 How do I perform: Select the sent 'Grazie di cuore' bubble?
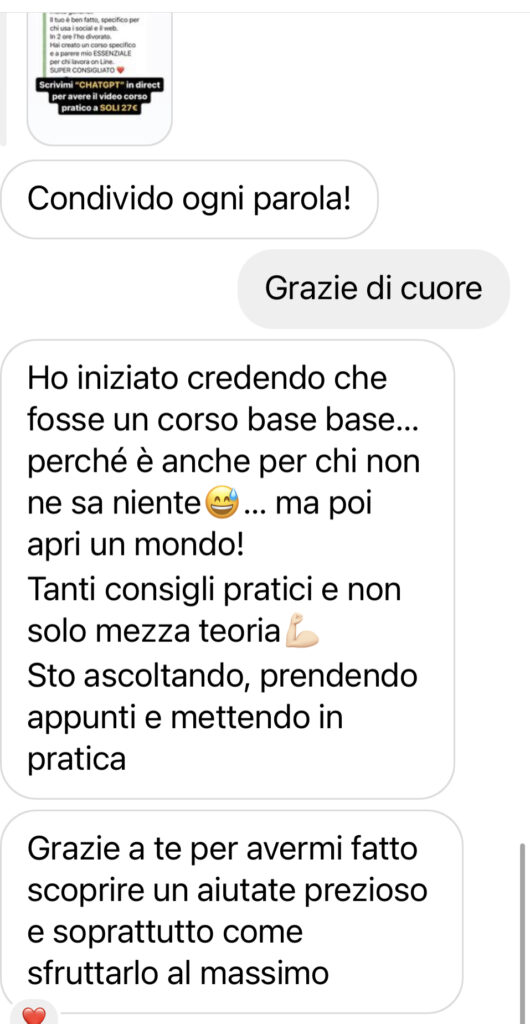(373, 289)
